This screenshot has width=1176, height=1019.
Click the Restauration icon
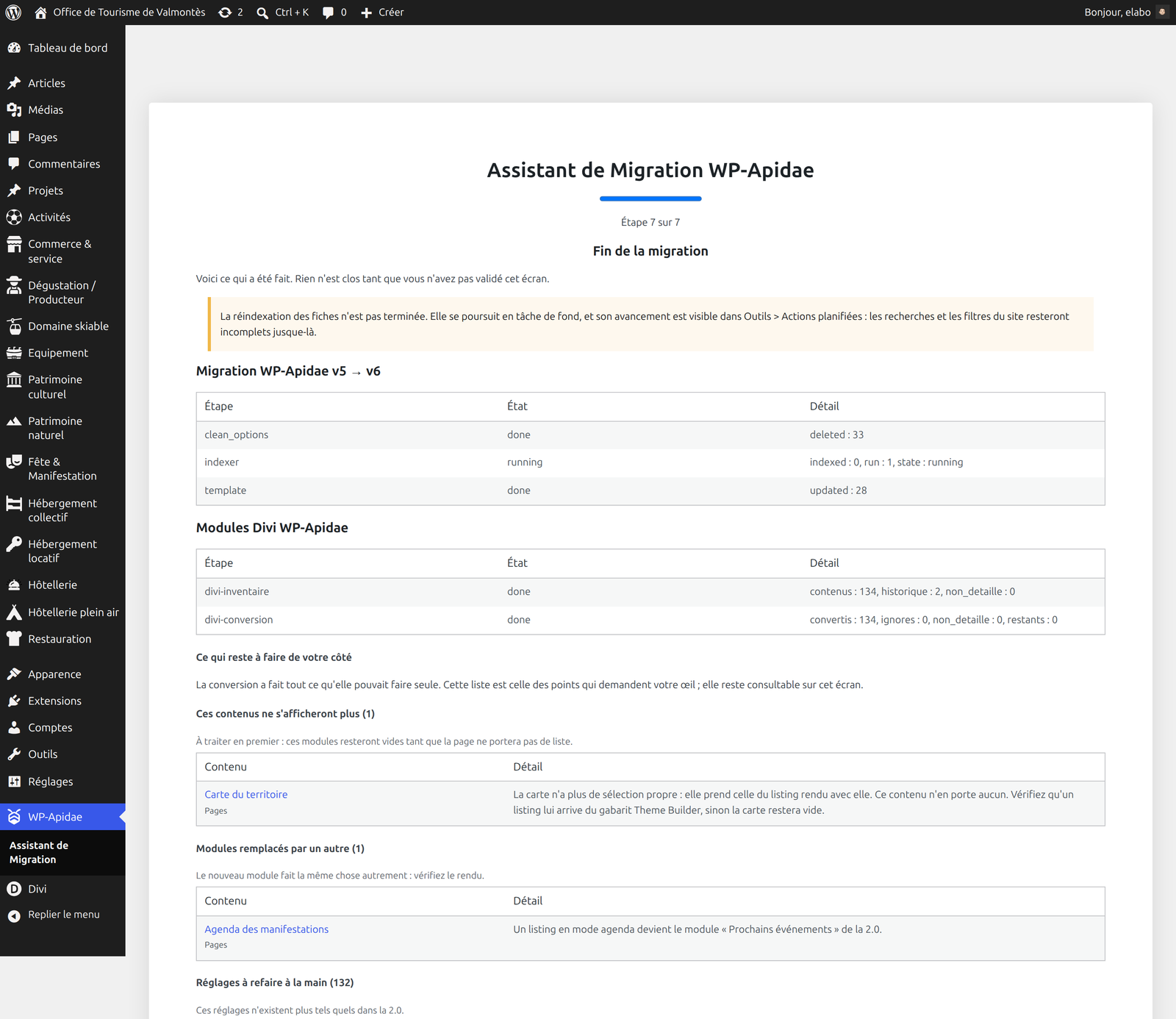coord(14,639)
